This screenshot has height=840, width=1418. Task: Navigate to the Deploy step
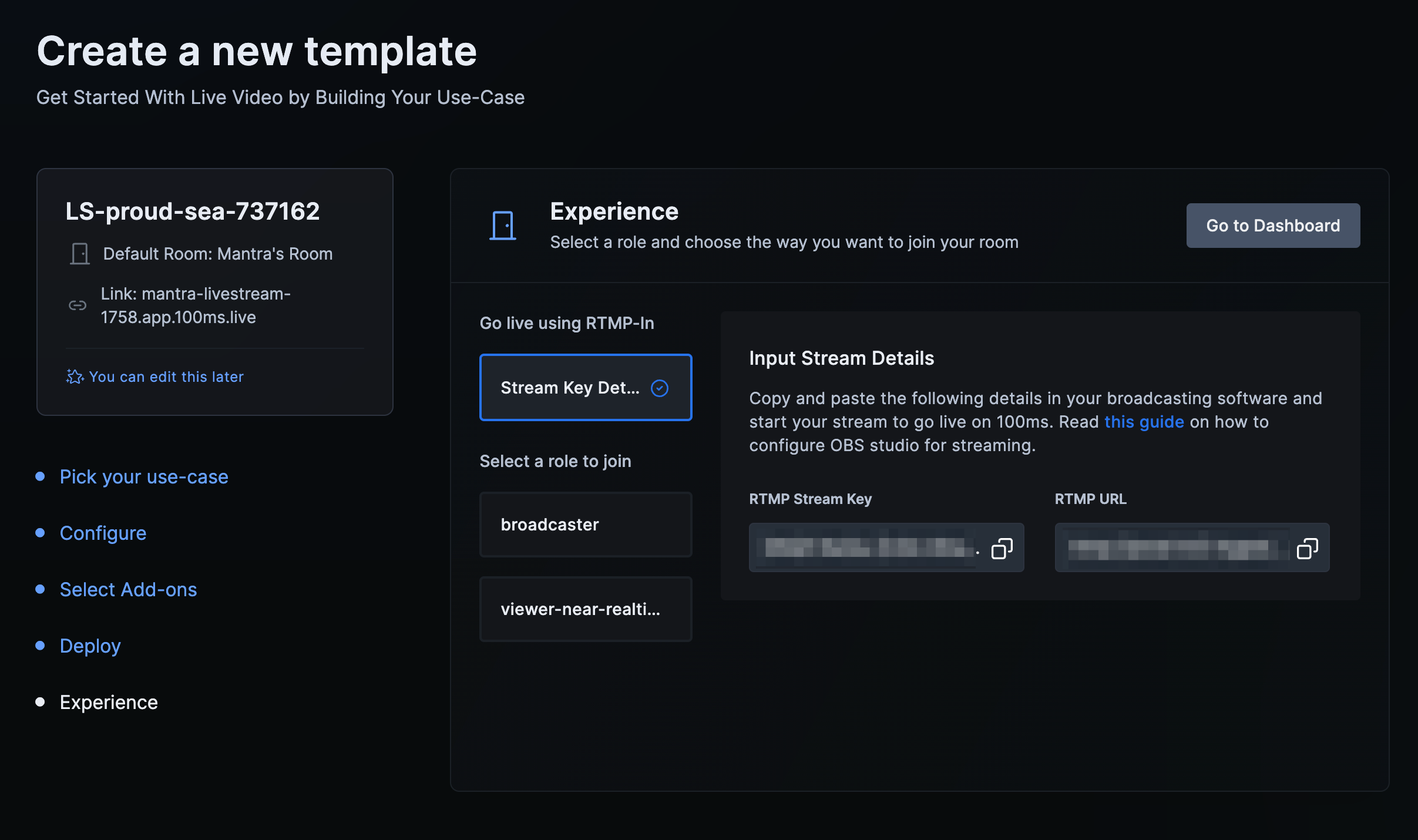[x=90, y=646]
